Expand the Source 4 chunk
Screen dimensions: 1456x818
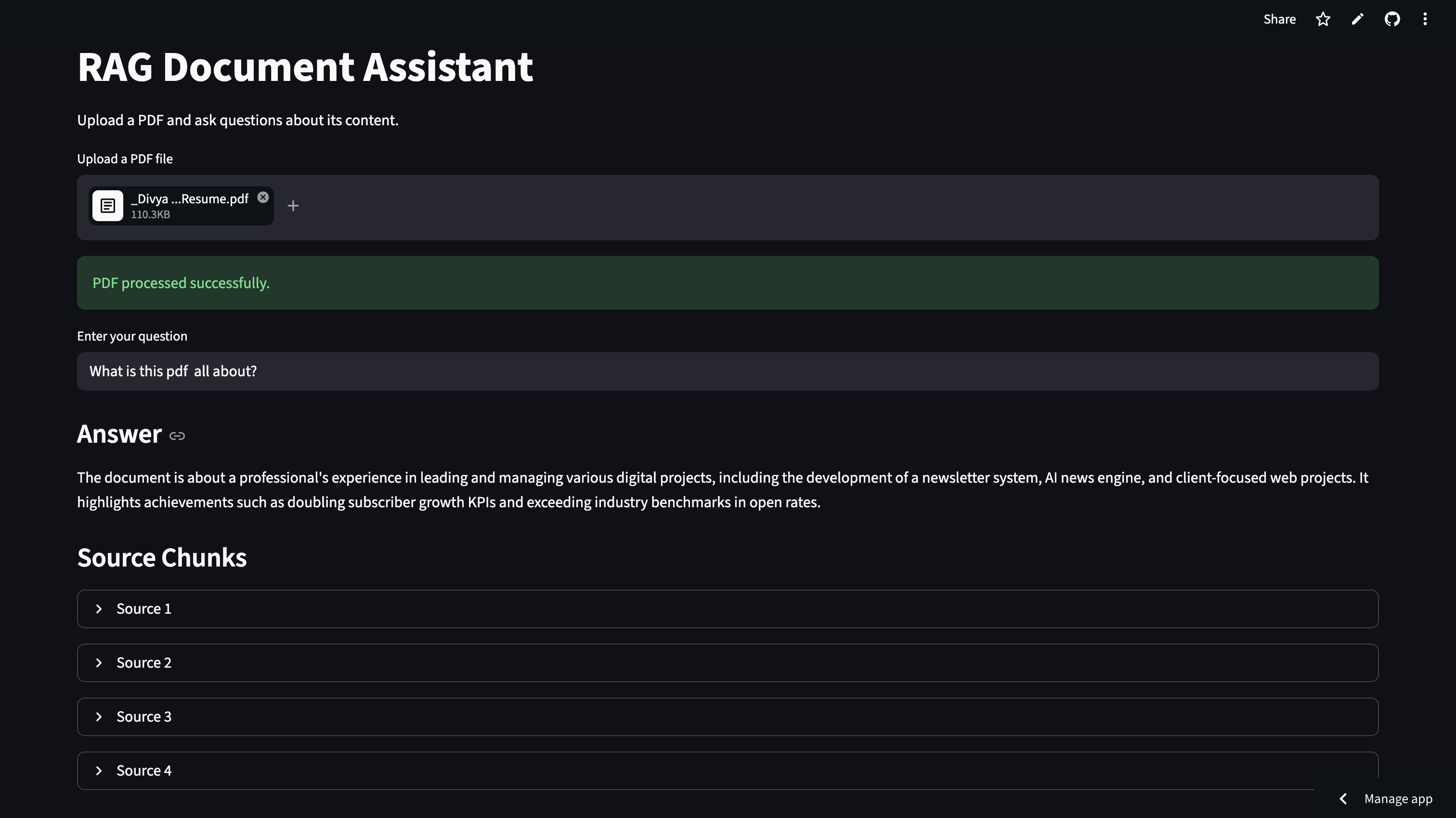coord(143,770)
